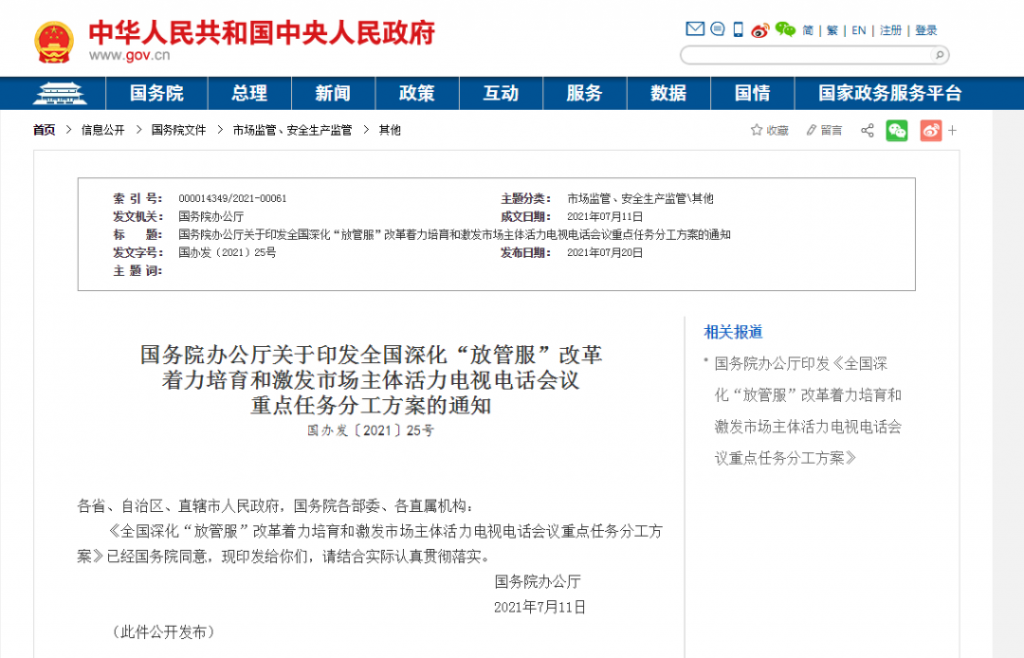
Task: Click the search magnifier icon
Action: click(x=939, y=55)
